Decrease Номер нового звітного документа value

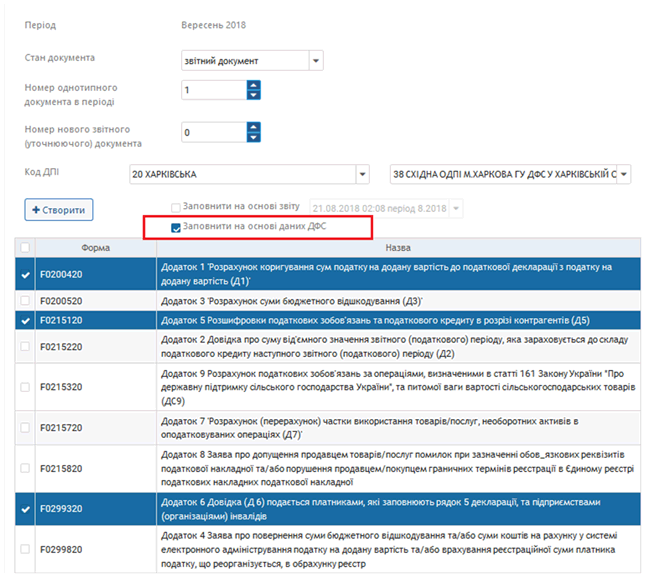pyautogui.click(x=253, y=137)
